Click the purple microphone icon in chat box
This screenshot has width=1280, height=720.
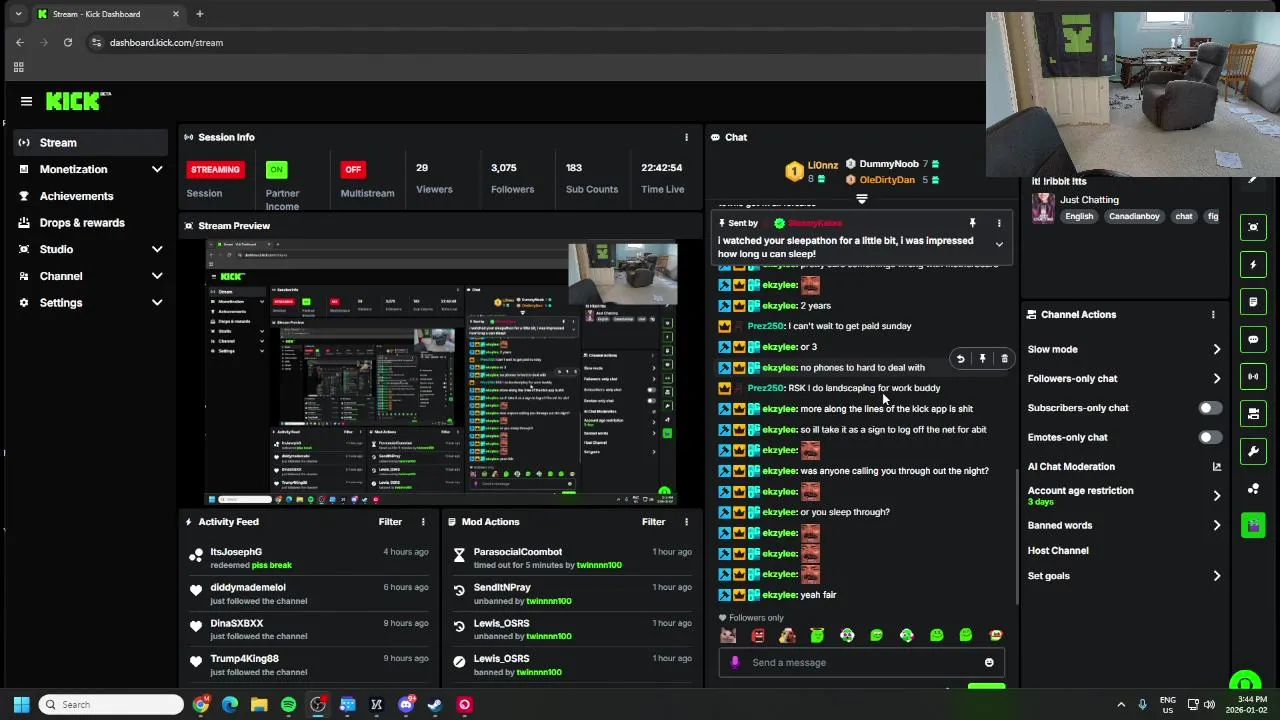pyautogui.click(x=735, y=662)
